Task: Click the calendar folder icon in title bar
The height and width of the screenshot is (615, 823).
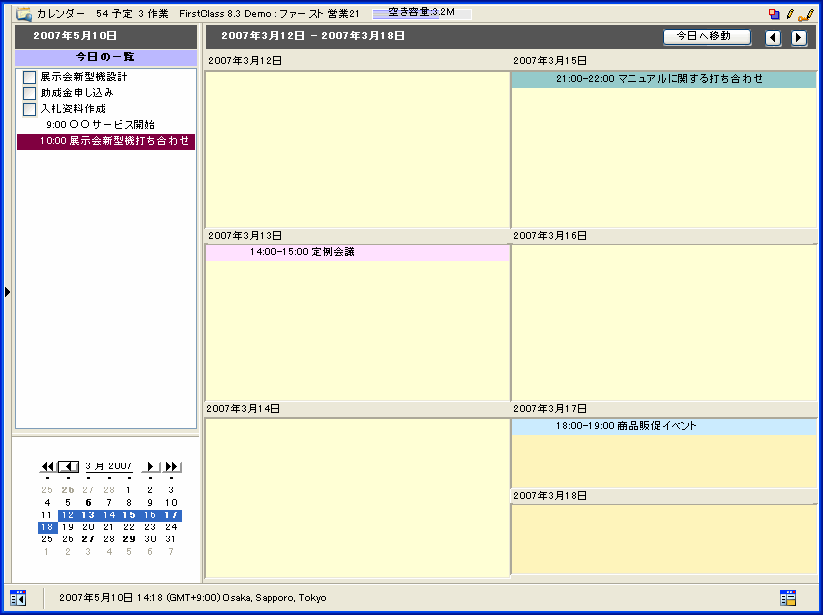Action: pos(23,13)
